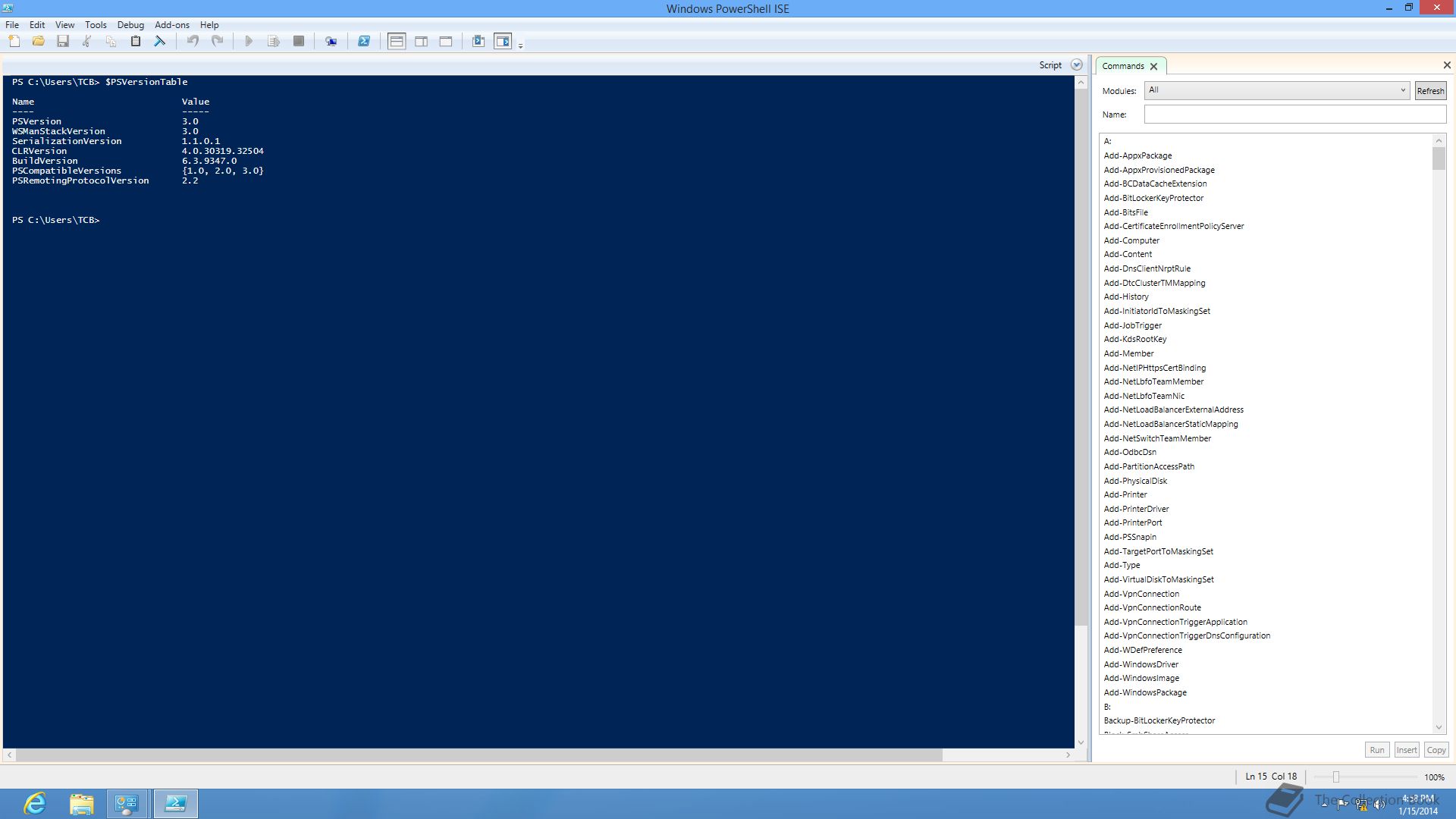Select Add-Computer command

point(1131,240)
